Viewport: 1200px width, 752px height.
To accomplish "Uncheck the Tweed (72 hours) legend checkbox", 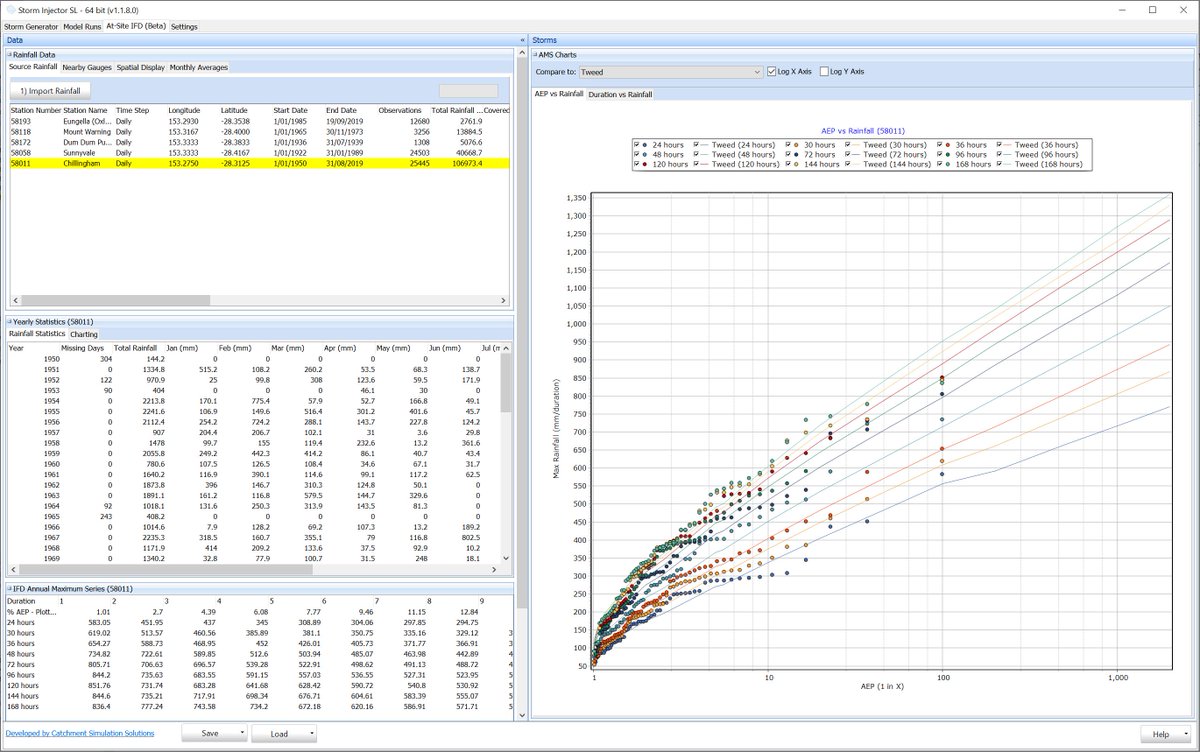I will 849,155.
